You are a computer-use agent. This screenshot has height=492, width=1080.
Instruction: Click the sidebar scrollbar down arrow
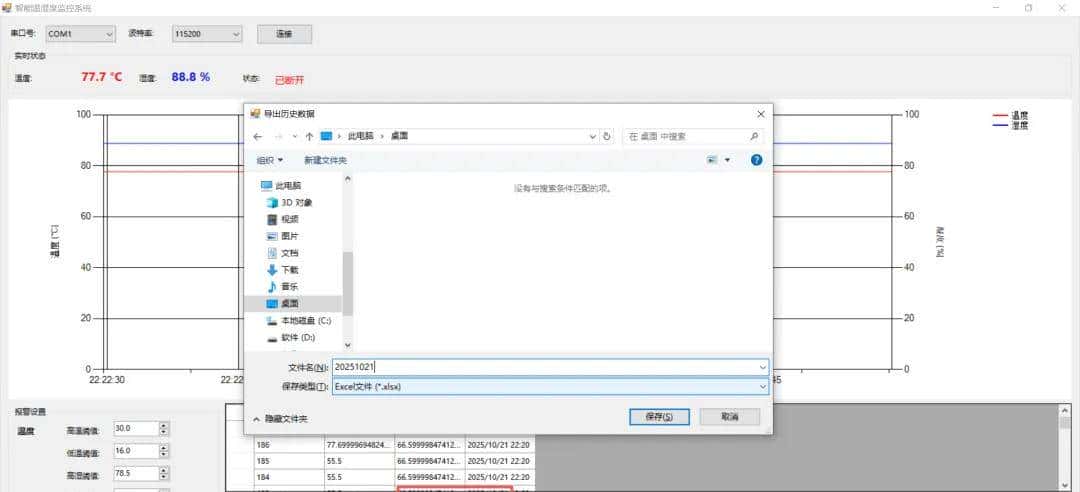(348, 345)
